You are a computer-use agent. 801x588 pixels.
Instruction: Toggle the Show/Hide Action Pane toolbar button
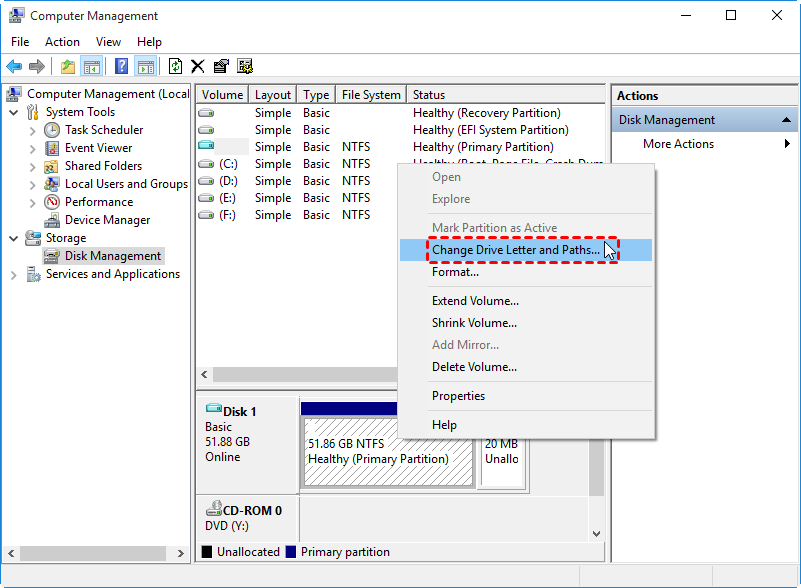click(145, 67)
